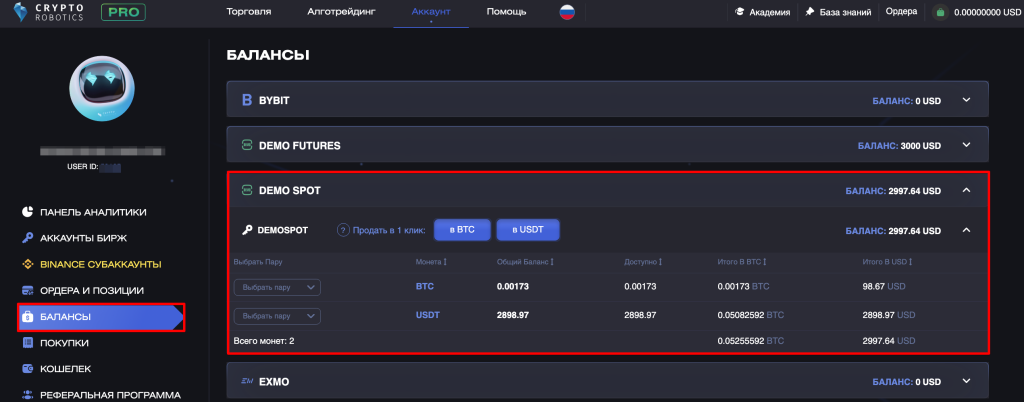Sort by Монета column
The image size is (1024, 402).
[x=431, y=262]
